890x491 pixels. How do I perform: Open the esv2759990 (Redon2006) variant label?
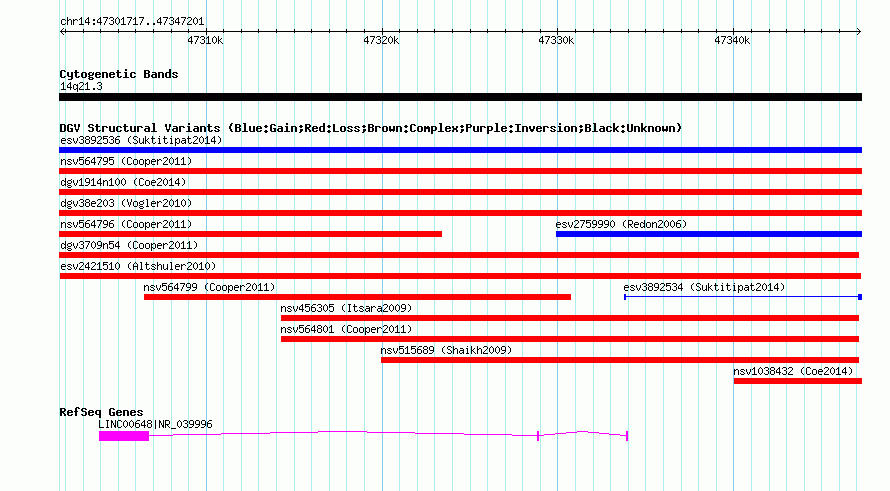tap(621, 224)
